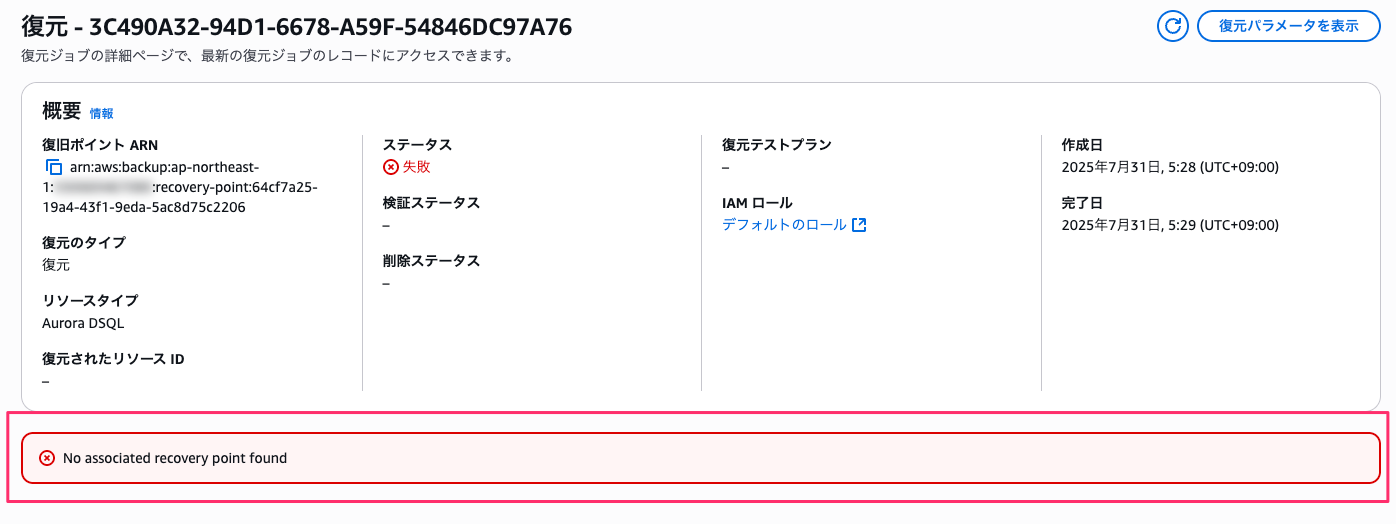Click the red failed status icon
Image resolution: width=1396 pixels, height=524 pixels.
click(391, 167)
